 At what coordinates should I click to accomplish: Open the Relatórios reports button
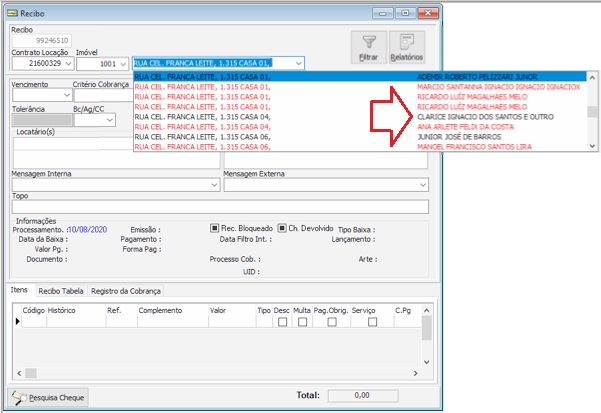pos(407,47)
